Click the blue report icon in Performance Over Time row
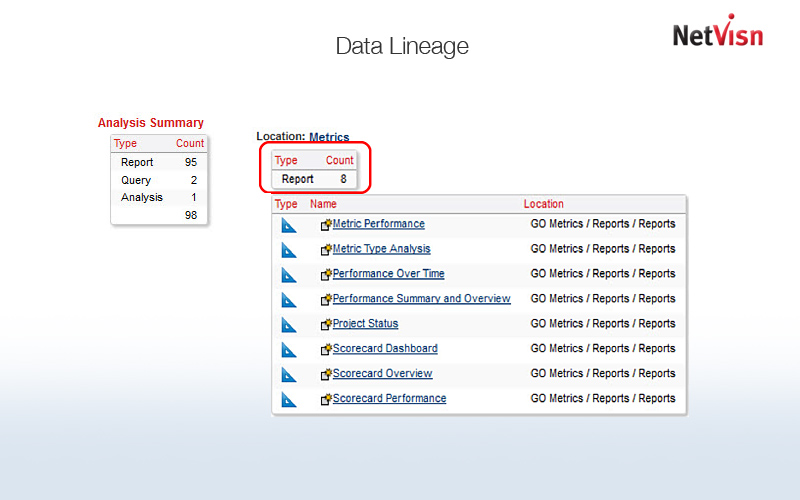The height and width of the screenshot is (500, 800). (x=289, y=275)
